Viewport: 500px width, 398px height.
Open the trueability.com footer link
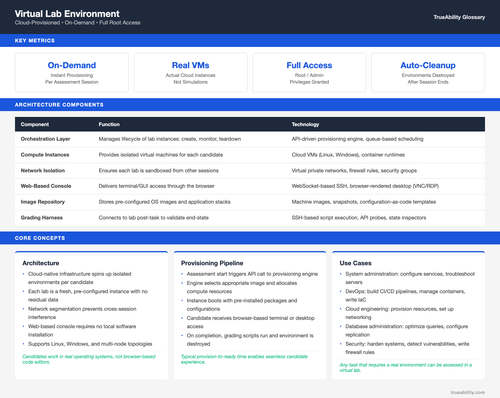tap(468, 392)
